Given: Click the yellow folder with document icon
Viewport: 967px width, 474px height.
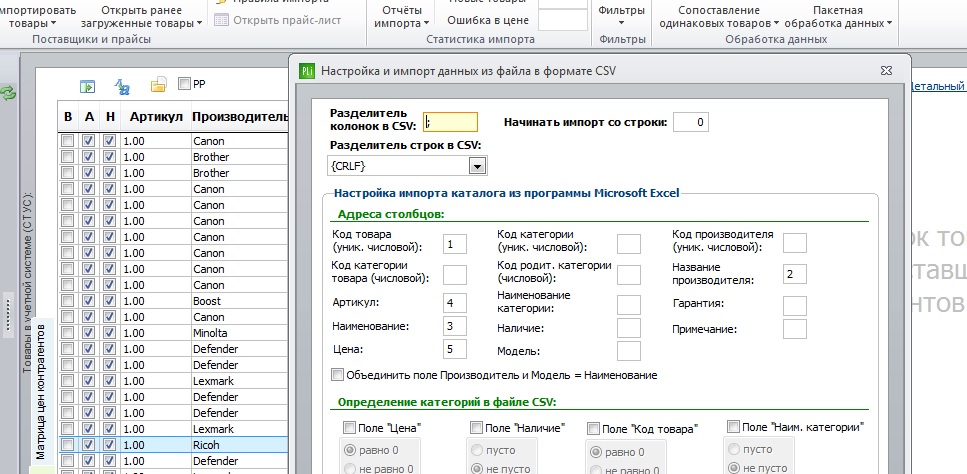Looking at the screenshot, I should click(x=158, y=84).
